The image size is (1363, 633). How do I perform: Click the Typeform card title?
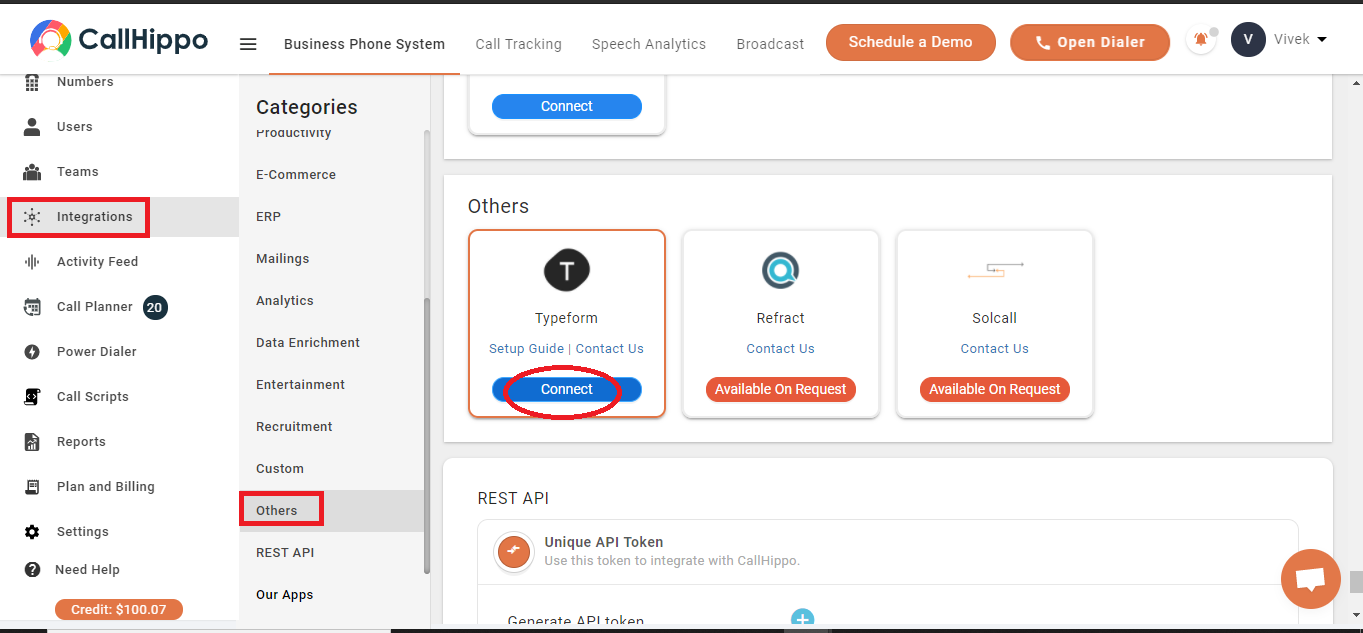pyautogui.click(x=567, y=319)
